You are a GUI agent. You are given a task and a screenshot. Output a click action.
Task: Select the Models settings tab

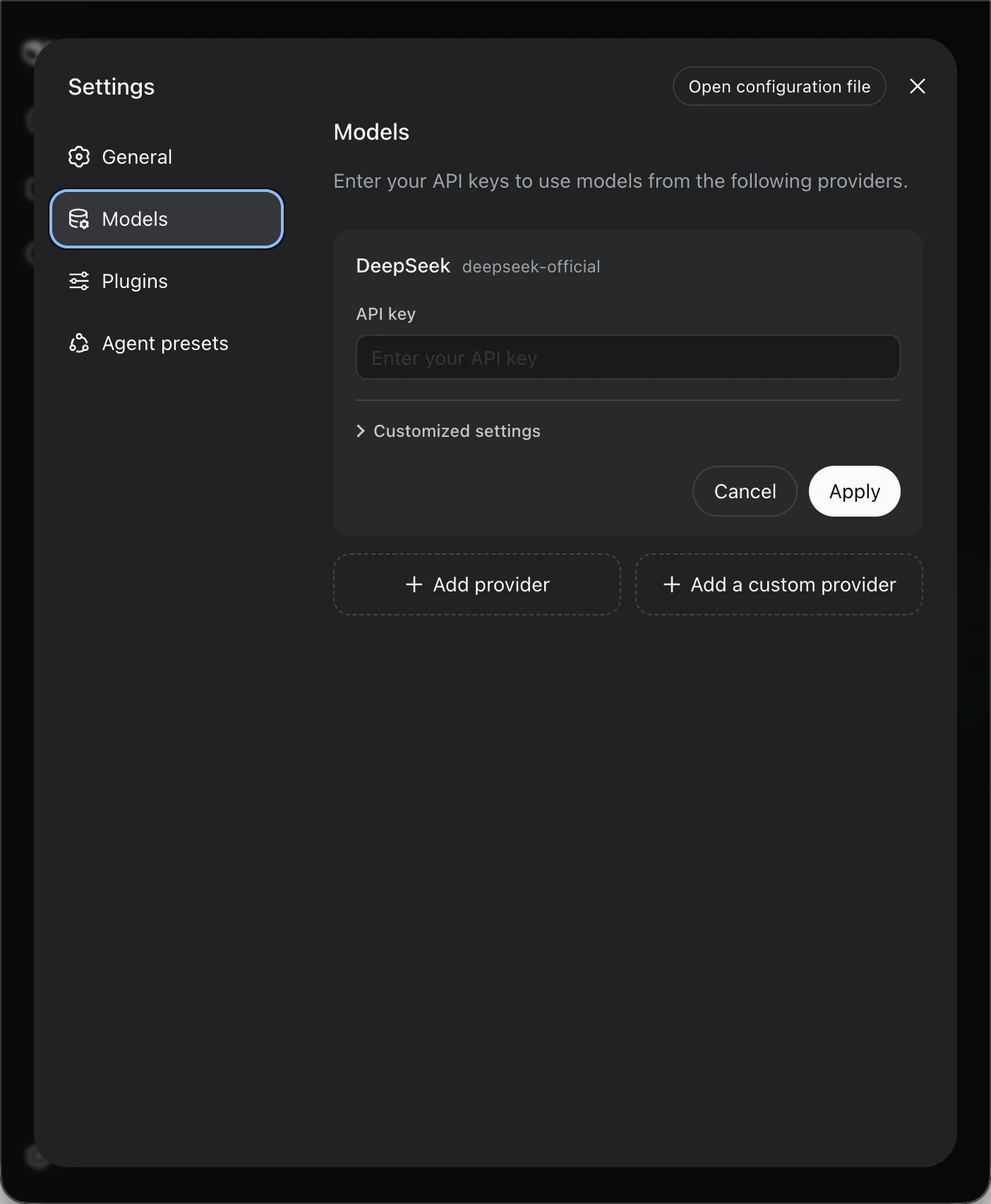(167, 219)
